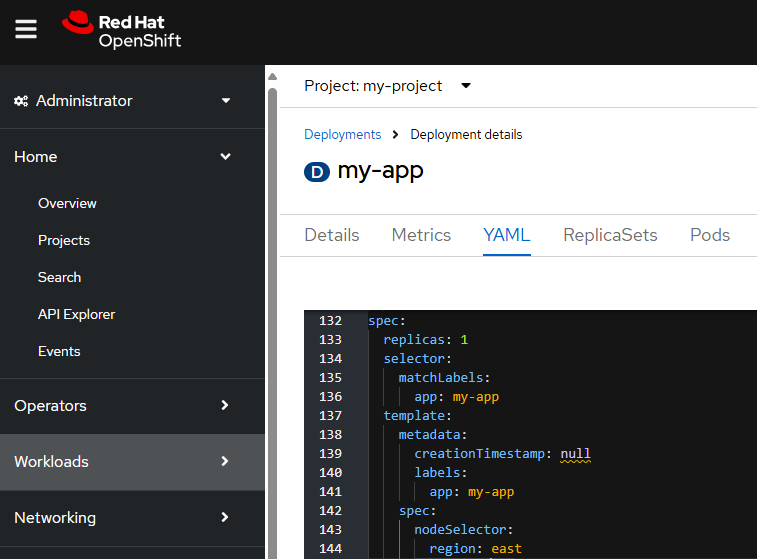757x559 pixels.
Task: Switch to the Details tab
Action: [x=332, y=235]
